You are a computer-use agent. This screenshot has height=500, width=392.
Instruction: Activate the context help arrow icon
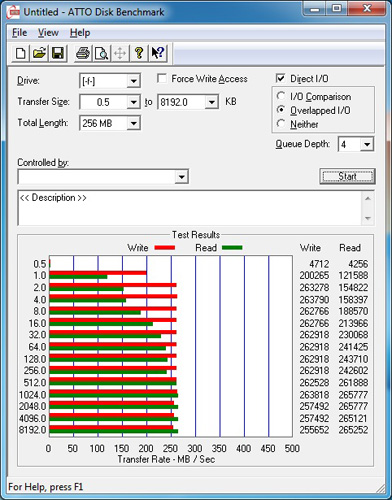pos(158,53)
